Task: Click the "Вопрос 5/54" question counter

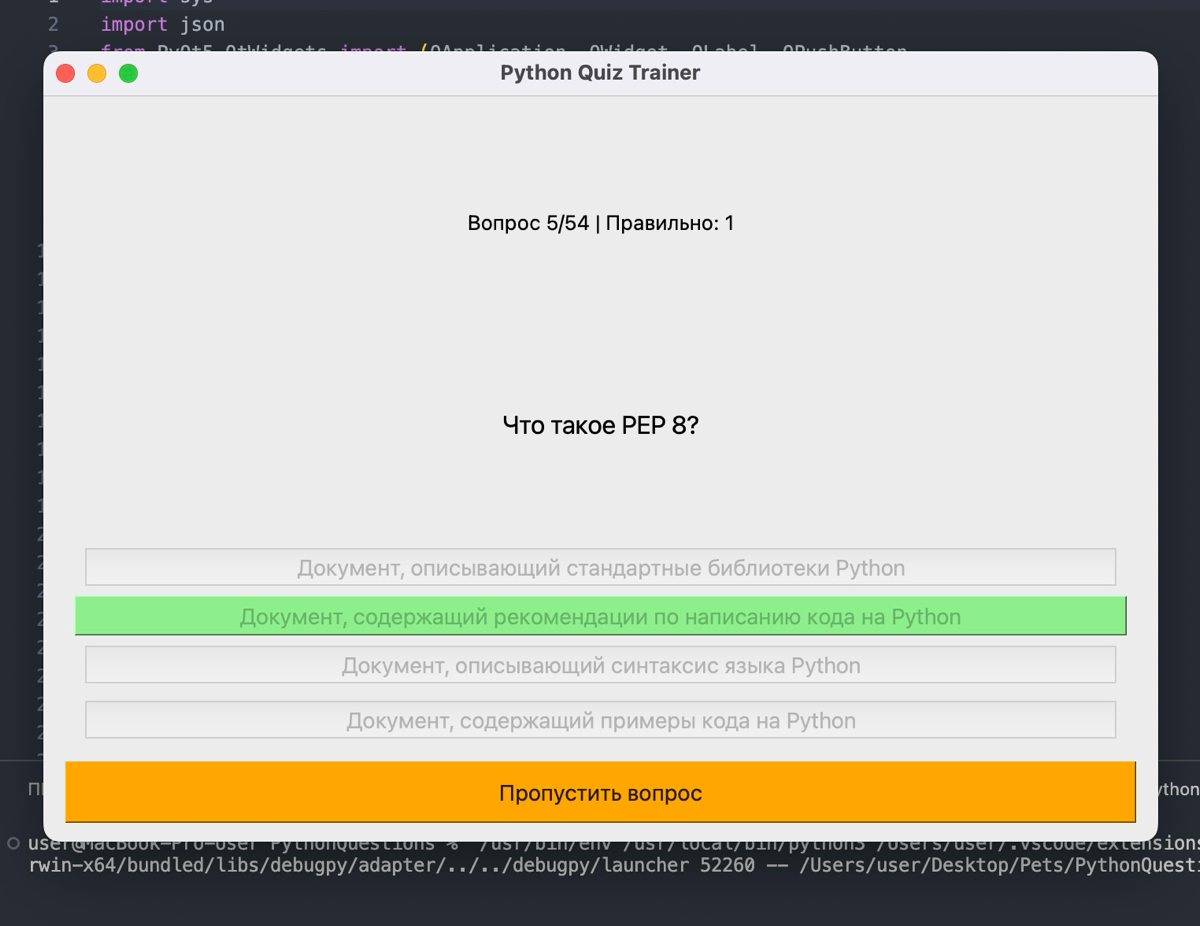Action: 528,223
